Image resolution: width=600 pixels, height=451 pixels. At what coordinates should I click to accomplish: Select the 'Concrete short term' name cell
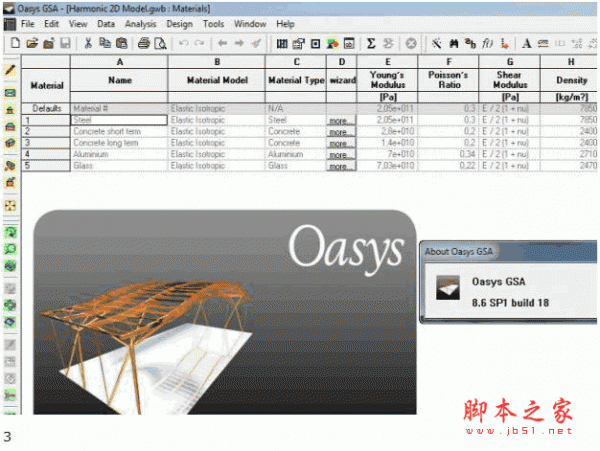pyautogui.click(x=119, y=132)
